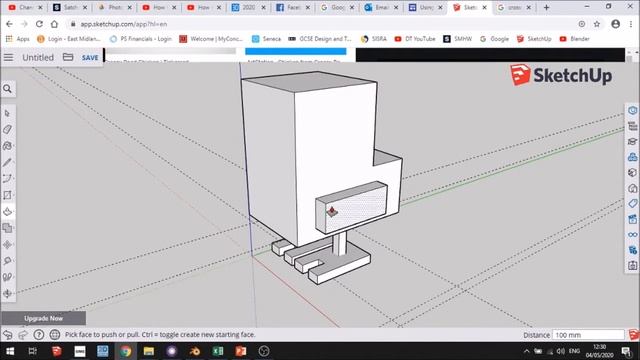Select the overlapping squares tool below Push/Pull
This screenshot has width=640, height=360.
[7, 228]
